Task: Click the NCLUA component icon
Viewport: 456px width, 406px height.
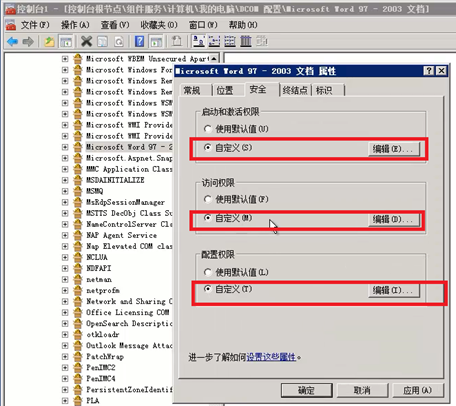Action: coord(77,257)
